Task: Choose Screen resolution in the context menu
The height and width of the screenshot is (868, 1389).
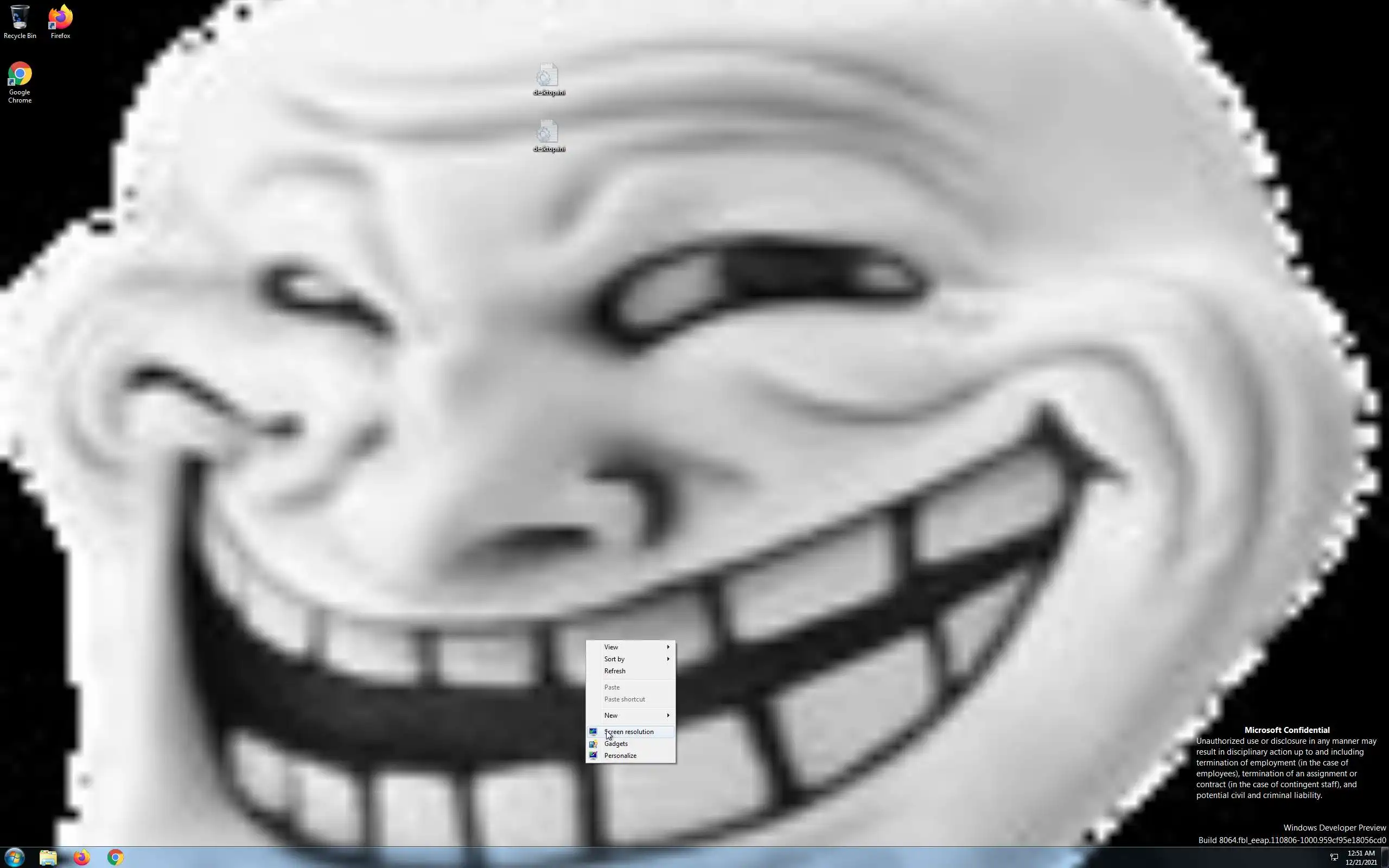Action: click(x=629, y=732)
